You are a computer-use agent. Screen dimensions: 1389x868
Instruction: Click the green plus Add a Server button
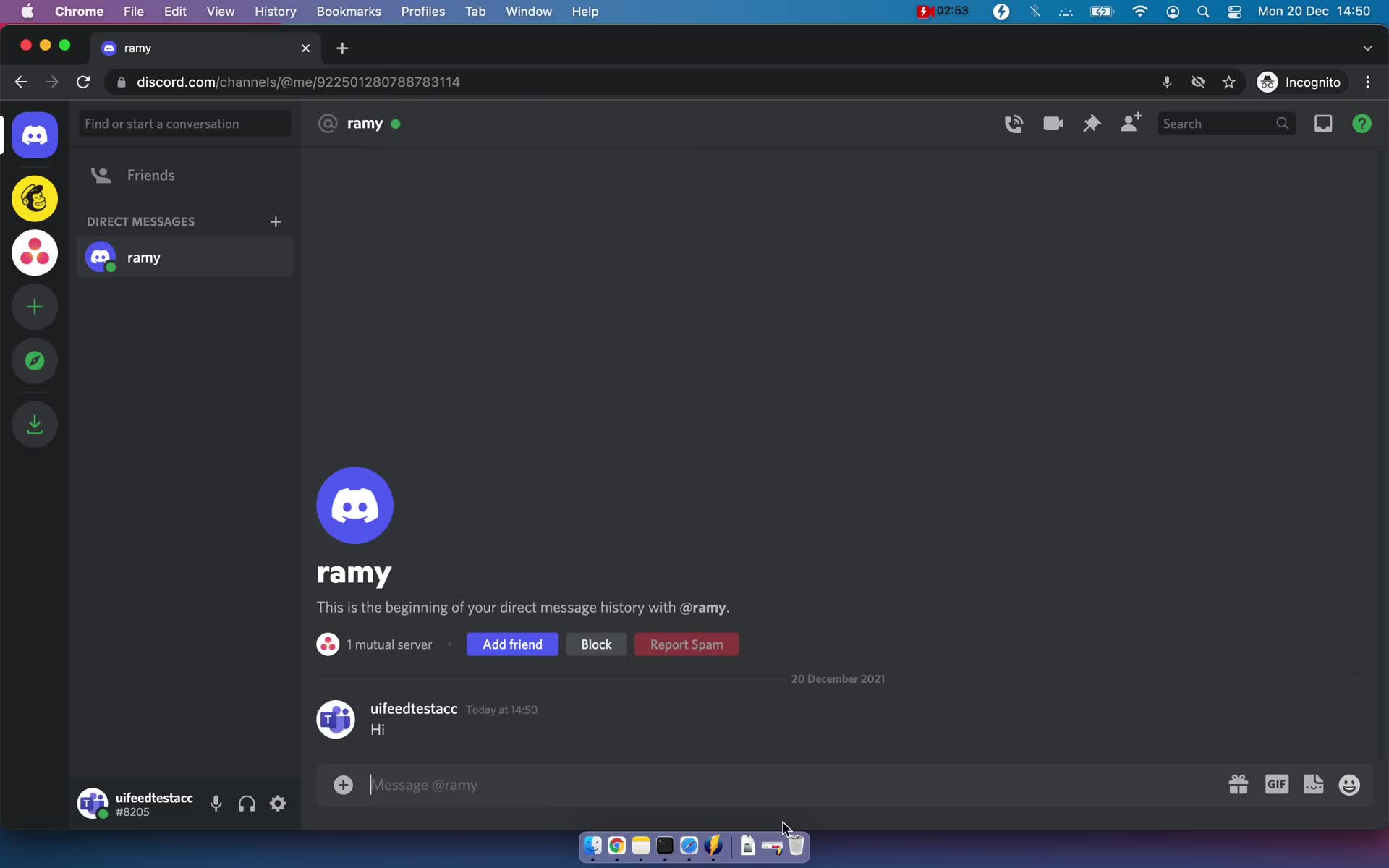coord(35,307)
